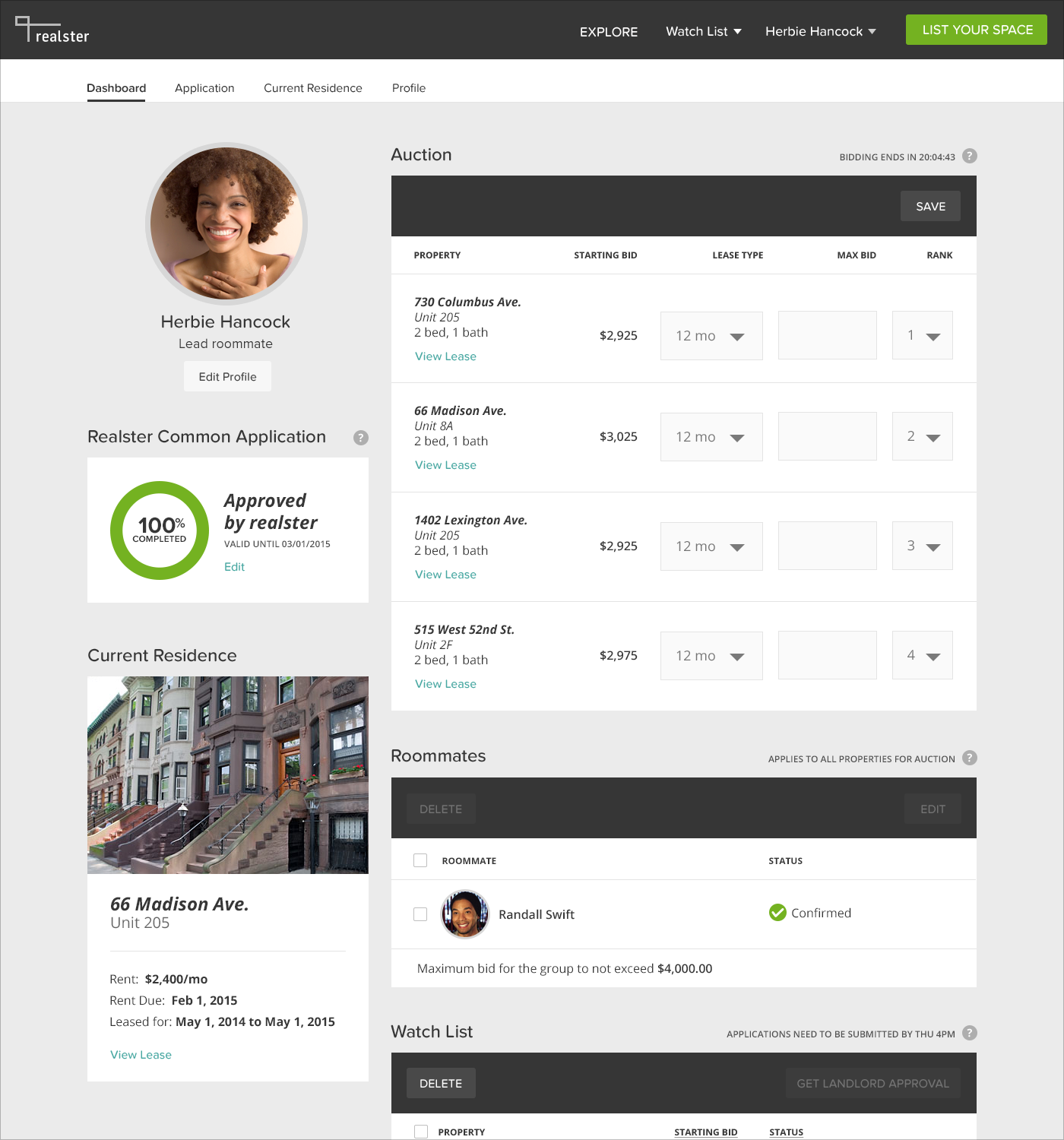Open the help icon beside bidding countdown
Screen dimensions: 1064x1140
pyautogui.click(x=969, y=157)
